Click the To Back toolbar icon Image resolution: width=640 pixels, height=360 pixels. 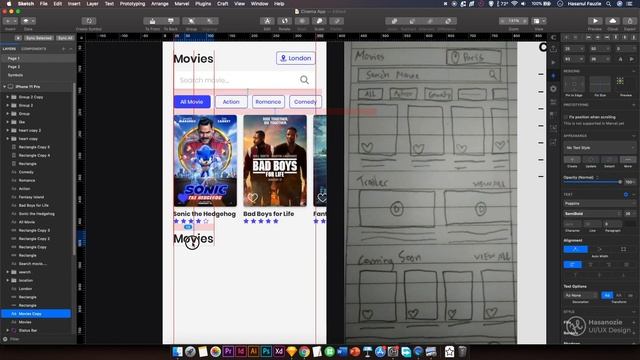click(x=171, y=21)
